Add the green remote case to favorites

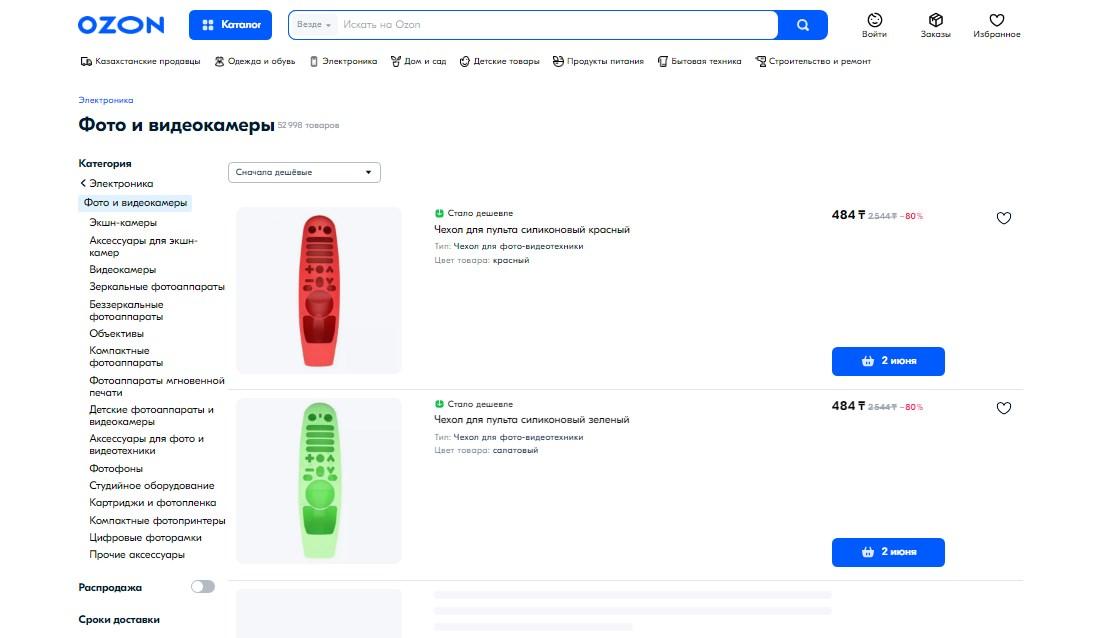click(x=1004, y=408)
